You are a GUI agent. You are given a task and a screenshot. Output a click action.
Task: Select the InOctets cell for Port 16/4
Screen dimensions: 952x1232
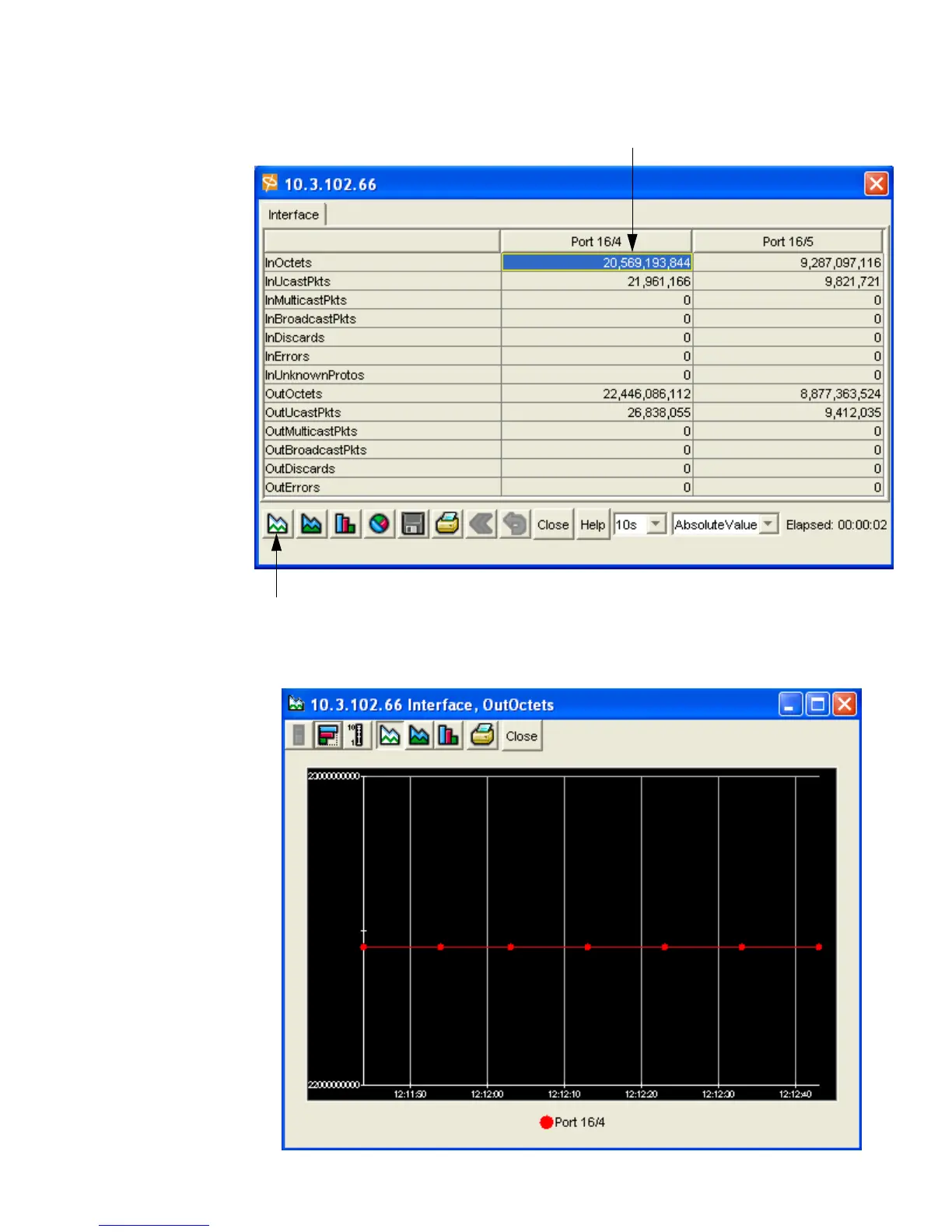(597, 263)
